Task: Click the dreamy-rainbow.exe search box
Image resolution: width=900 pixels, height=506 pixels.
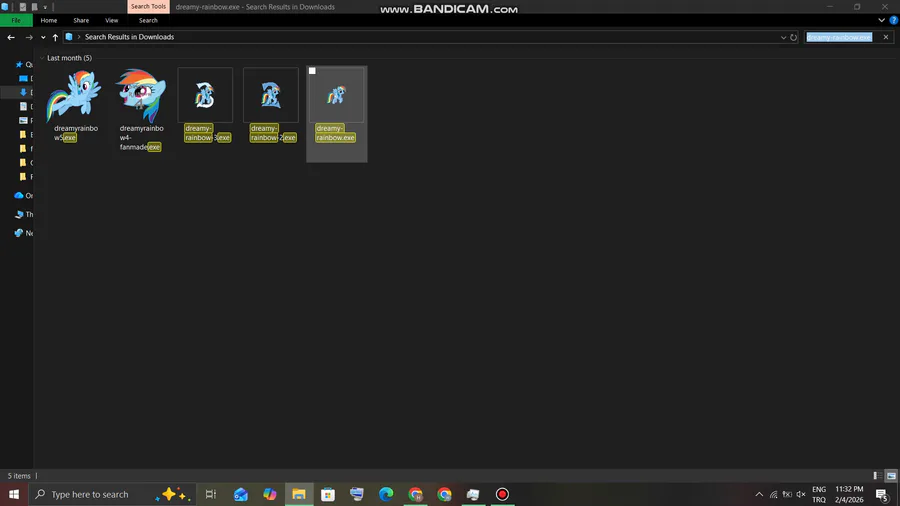Action: 839,37
